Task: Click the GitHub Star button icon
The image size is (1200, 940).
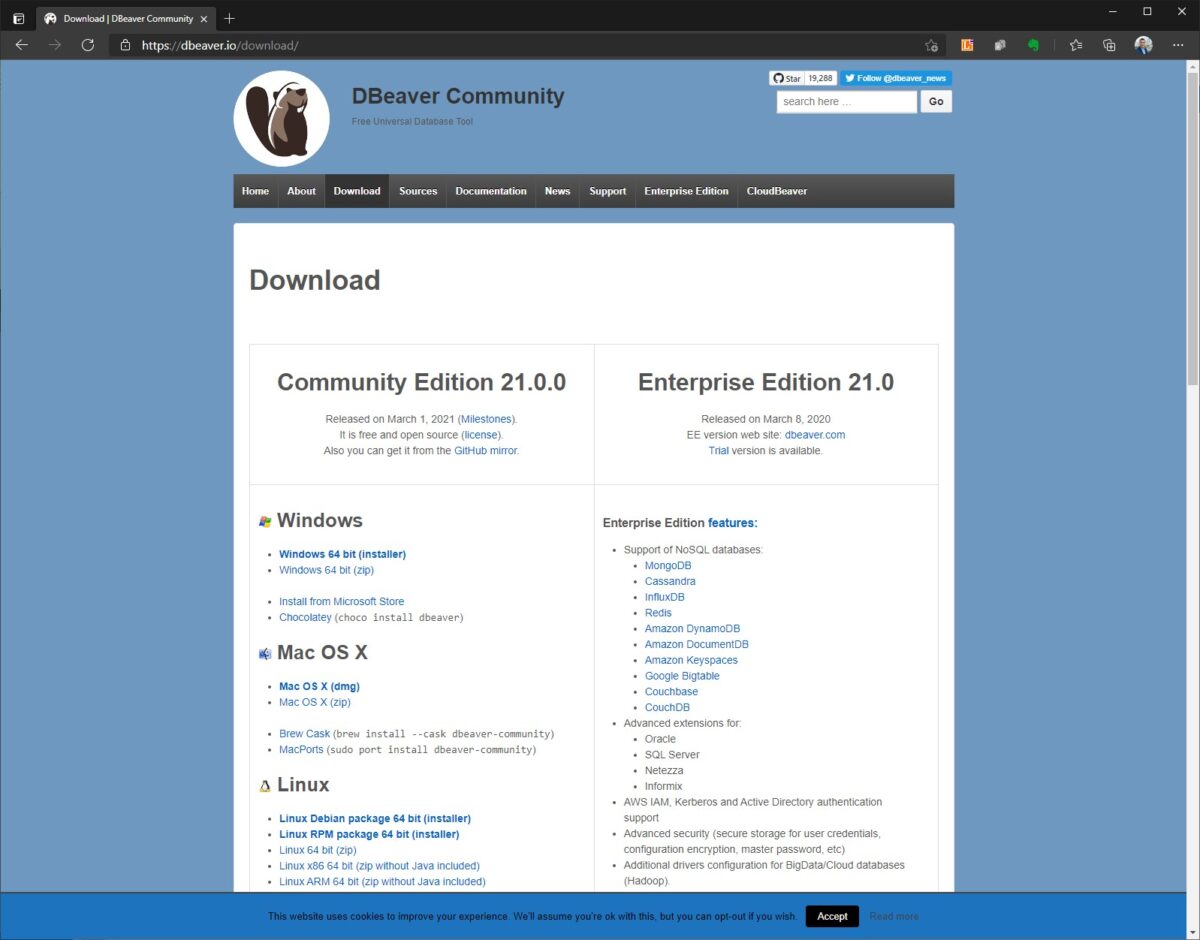Action: point(779,78)
